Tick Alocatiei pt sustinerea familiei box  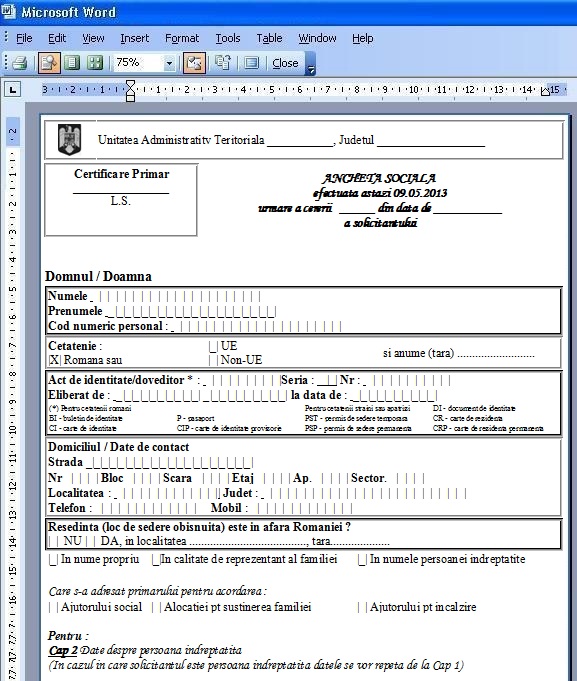pos(157,607)
